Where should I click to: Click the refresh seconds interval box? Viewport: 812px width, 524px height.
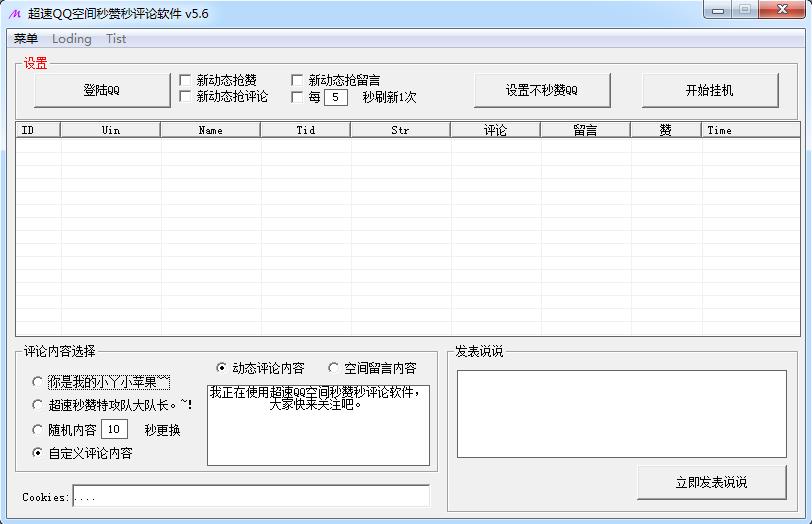pos(335,97)
